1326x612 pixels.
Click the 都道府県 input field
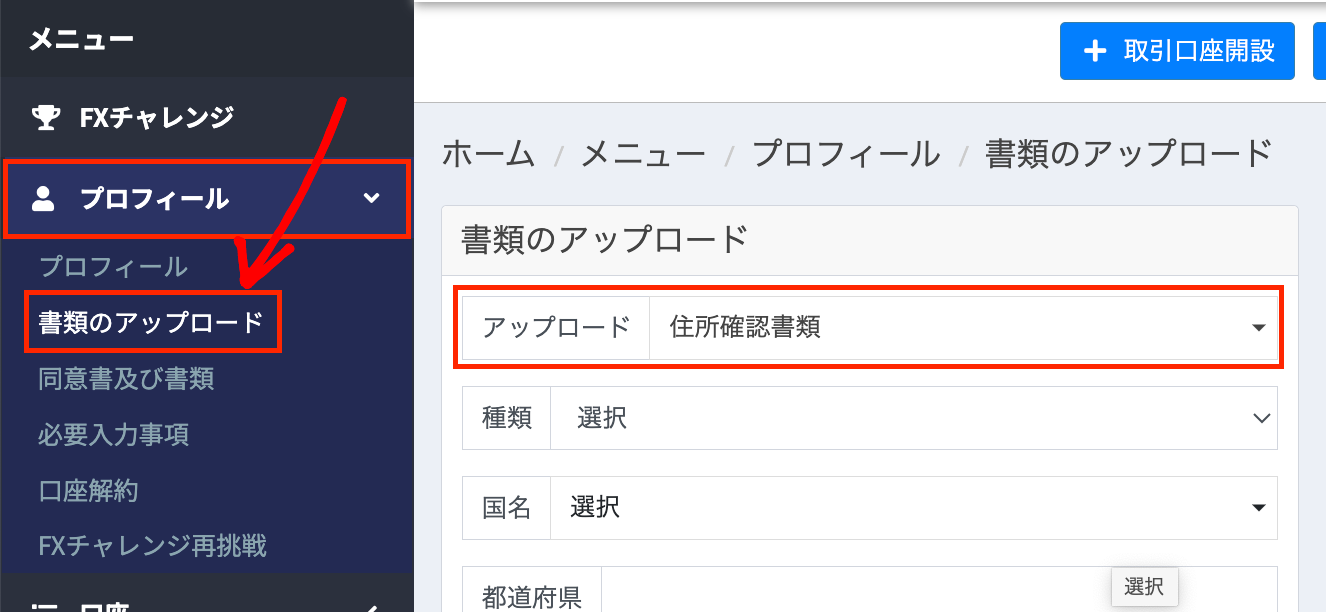point(938,590)
